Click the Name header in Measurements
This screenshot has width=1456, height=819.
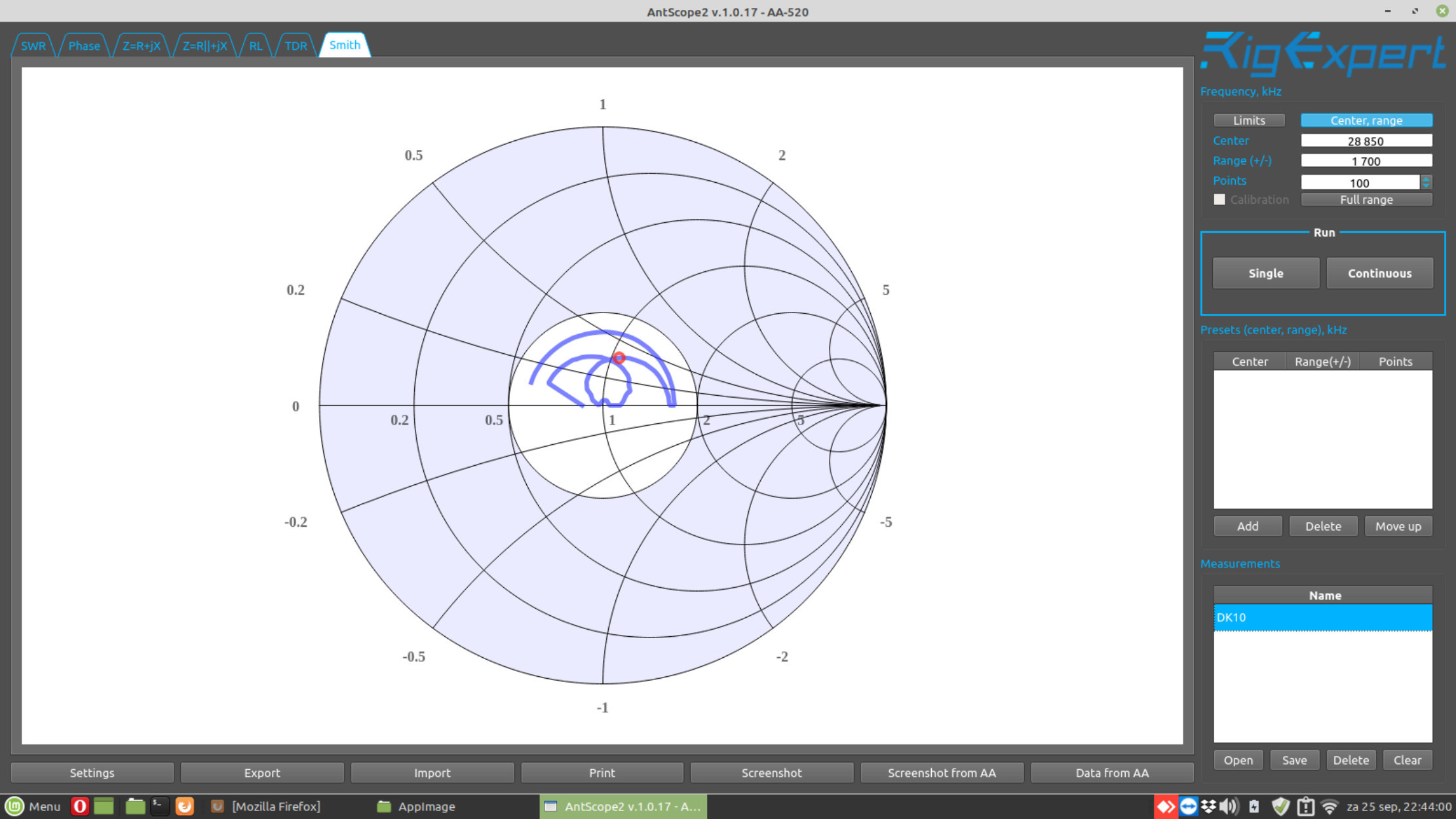click(1324, 595)
